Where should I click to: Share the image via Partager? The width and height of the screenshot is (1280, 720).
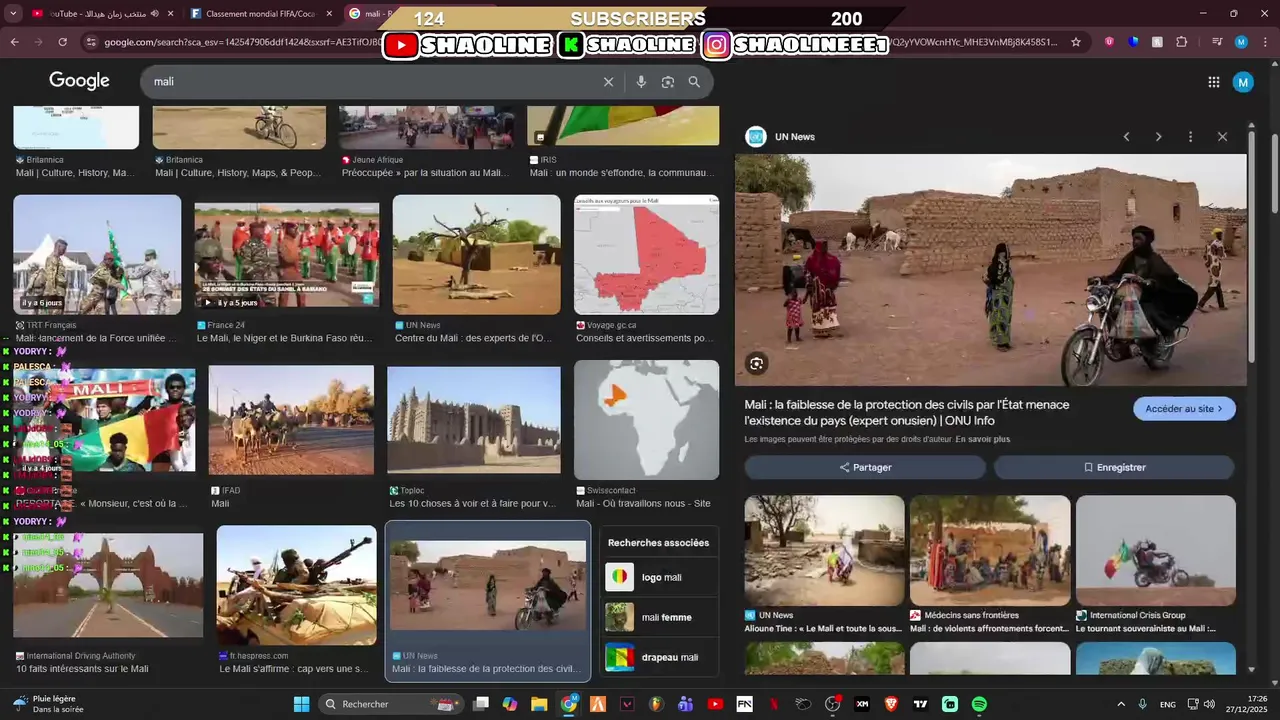[x=865, y=467]
